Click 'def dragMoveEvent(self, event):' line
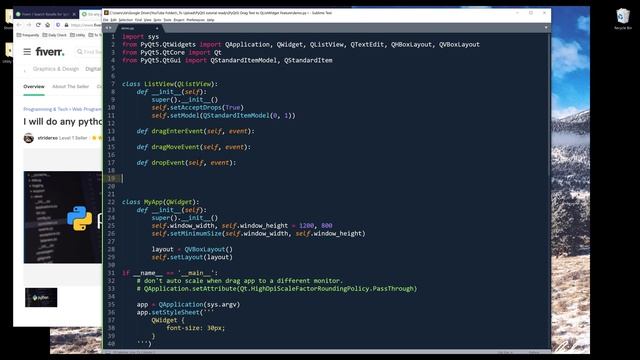 pos(194,147)
